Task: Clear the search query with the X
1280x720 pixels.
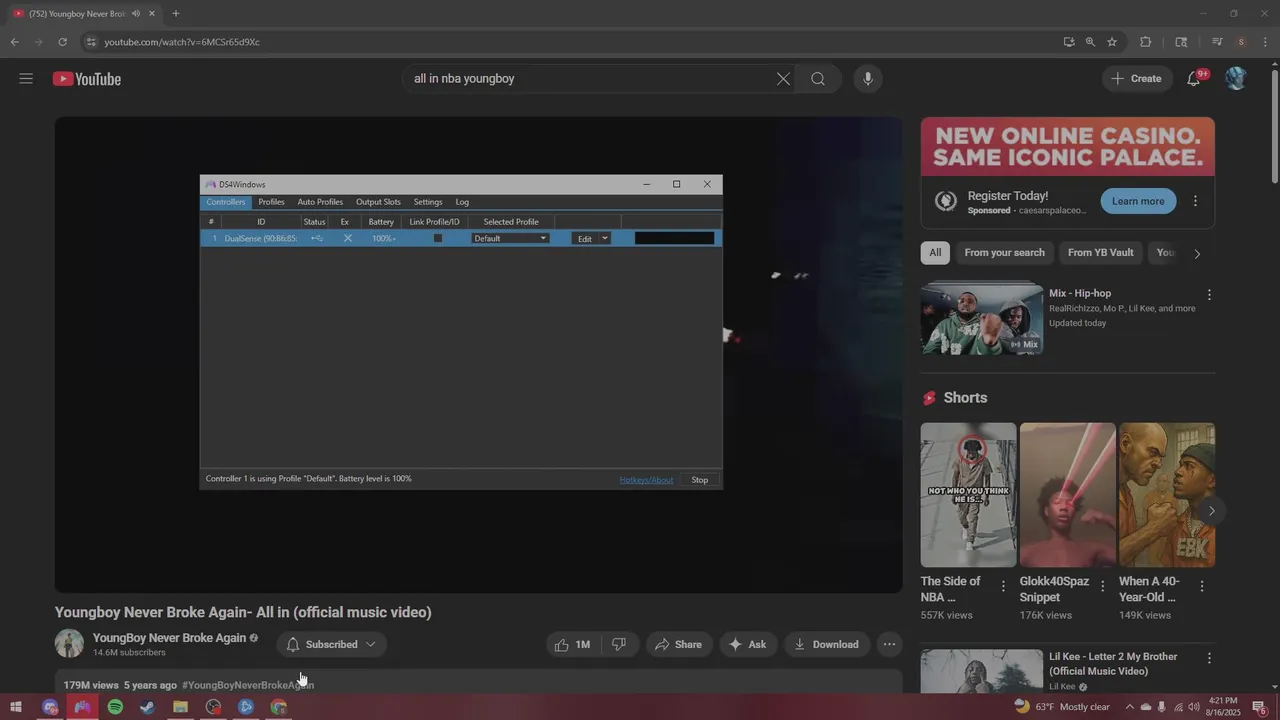Action: [783, 79]
